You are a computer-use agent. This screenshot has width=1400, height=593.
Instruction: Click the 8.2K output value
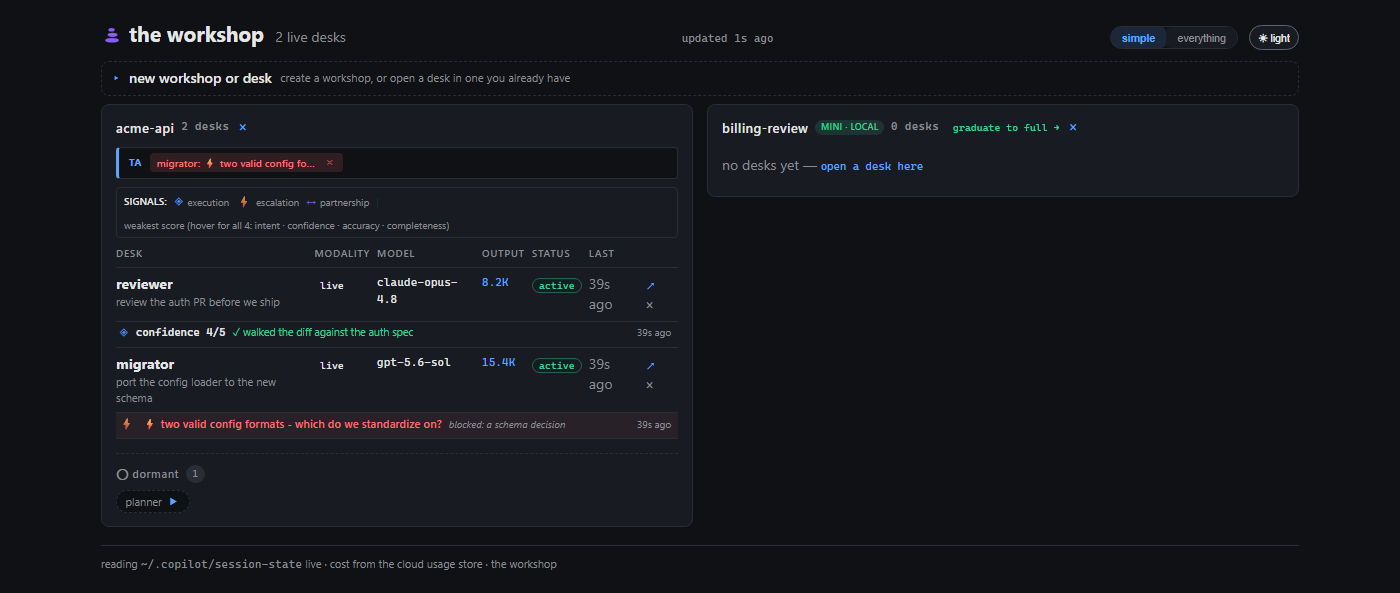[495, 283]
